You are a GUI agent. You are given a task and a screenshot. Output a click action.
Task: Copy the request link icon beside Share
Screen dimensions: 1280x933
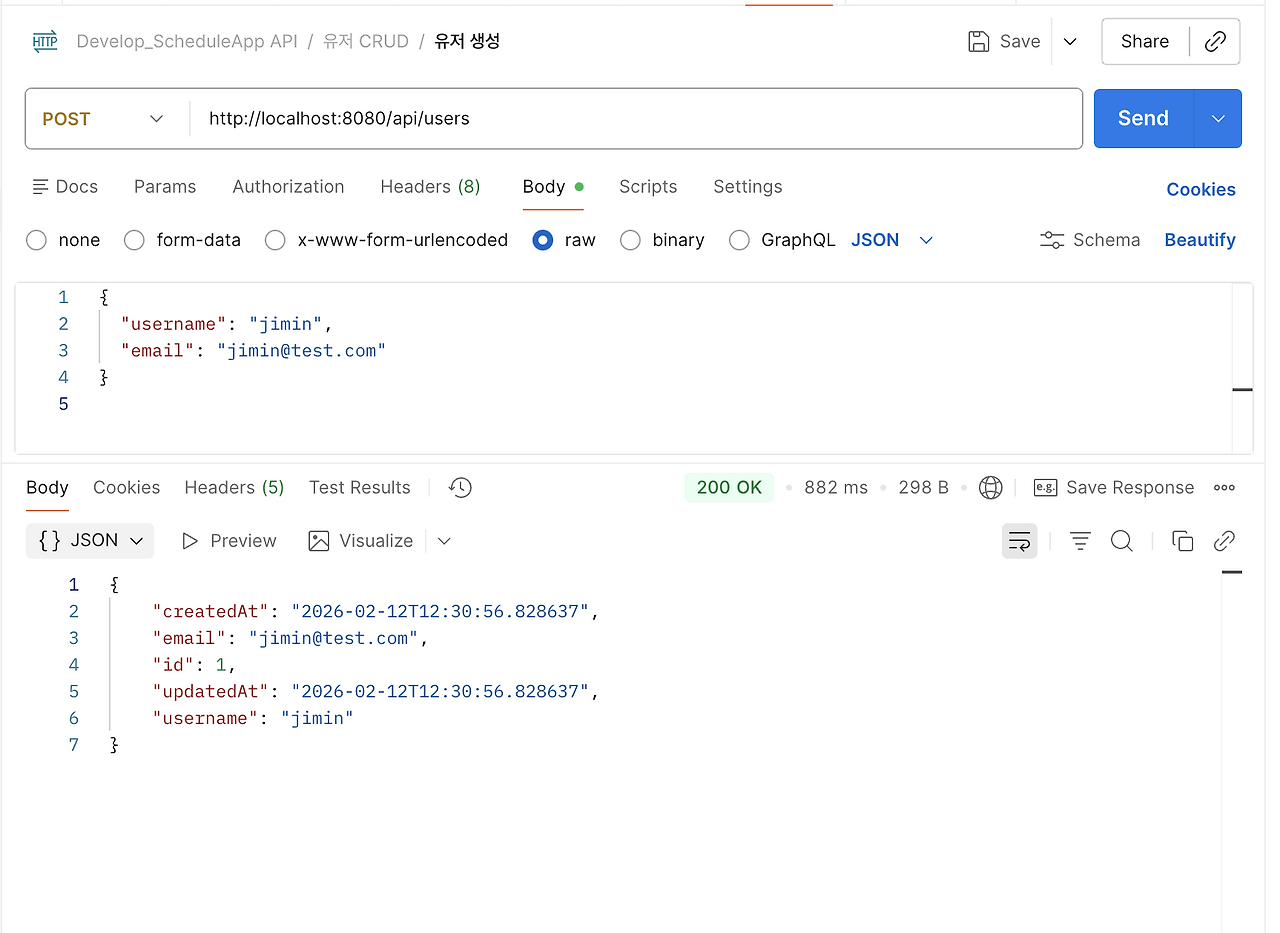pyautogui.click(x=1215, y=41)
